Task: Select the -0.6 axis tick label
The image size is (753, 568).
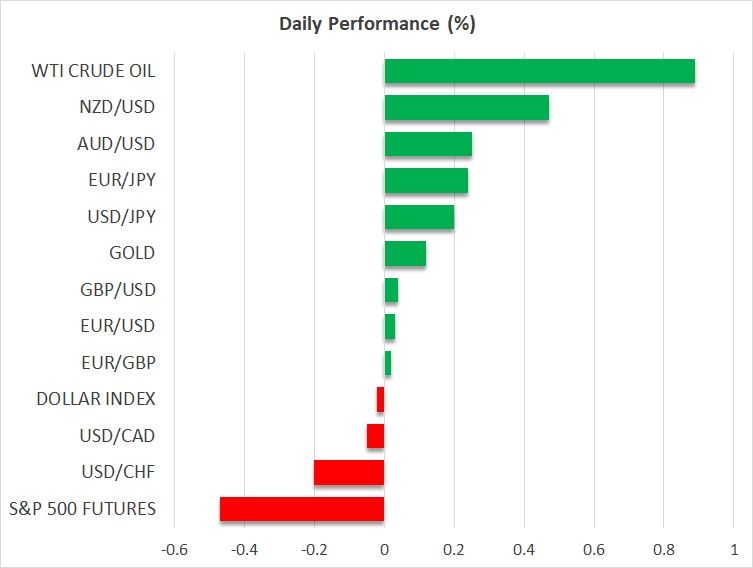Action: pyautogui.click(x=174, y=550)
